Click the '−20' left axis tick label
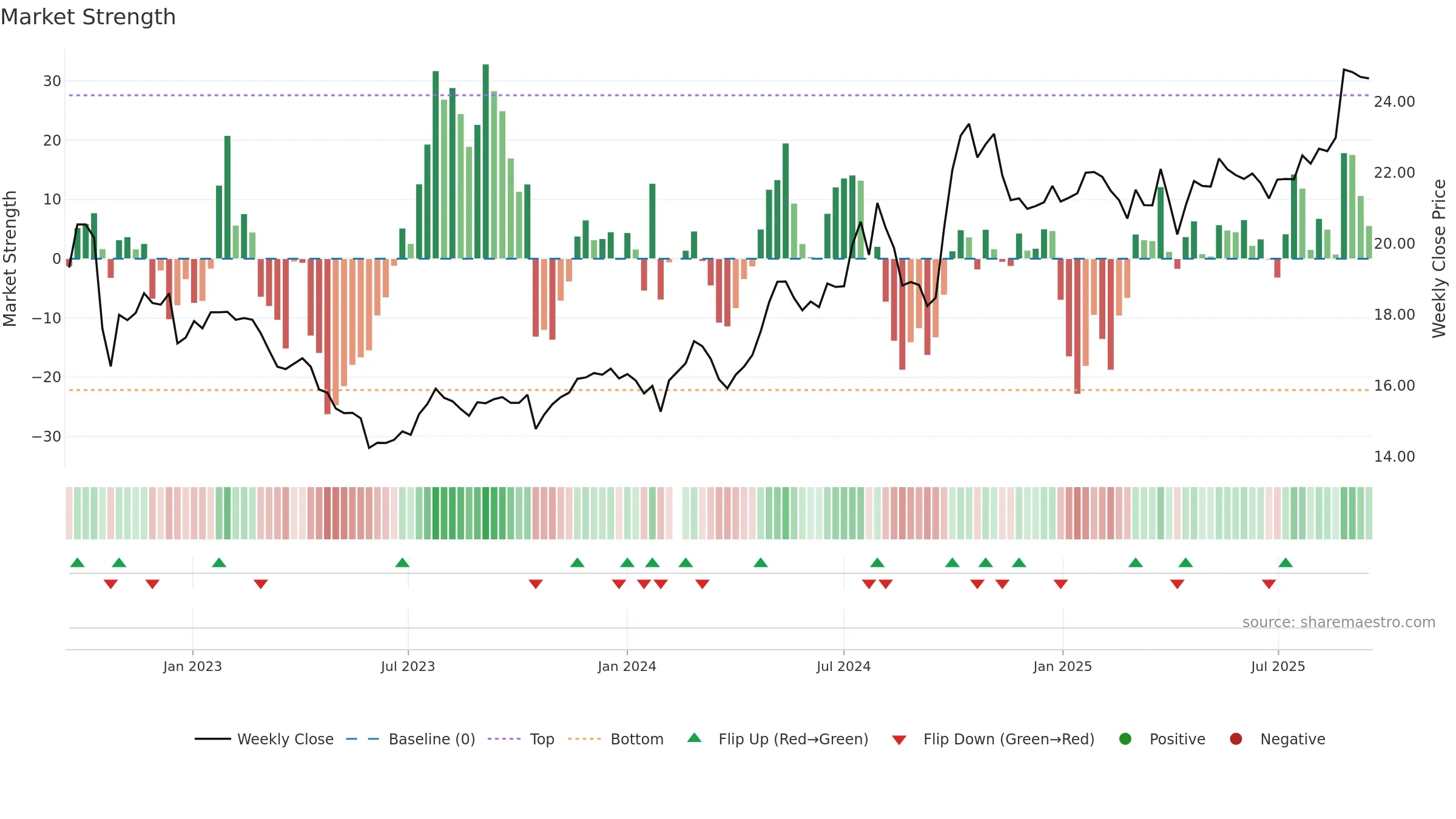The height and width of the screenshot is (819, 1456). (46, 377)
